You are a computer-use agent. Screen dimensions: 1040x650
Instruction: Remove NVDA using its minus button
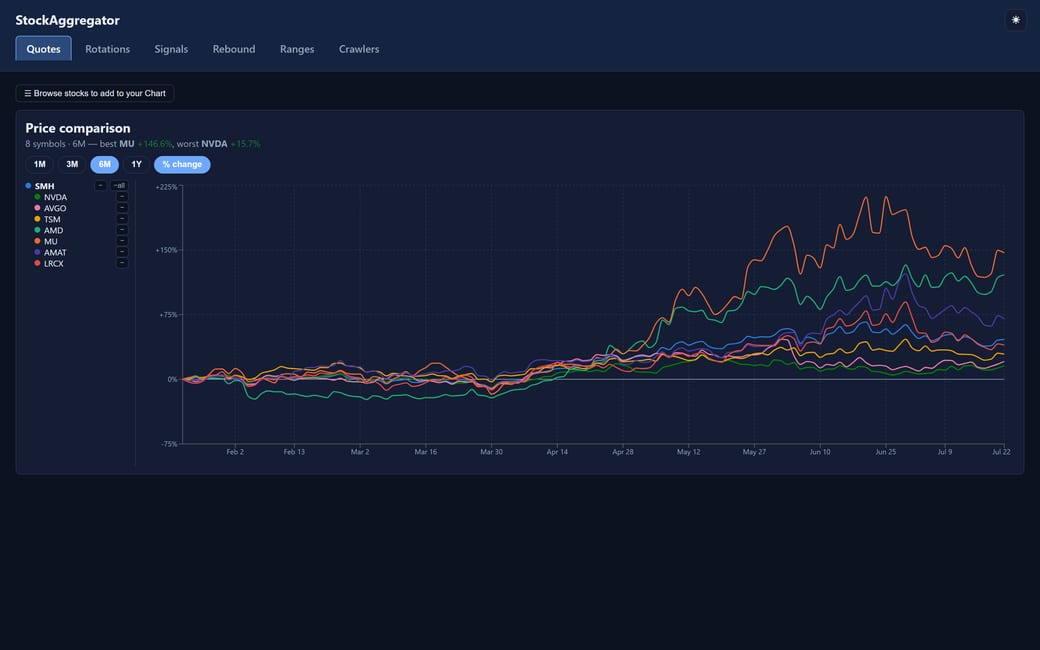point(122,197)
